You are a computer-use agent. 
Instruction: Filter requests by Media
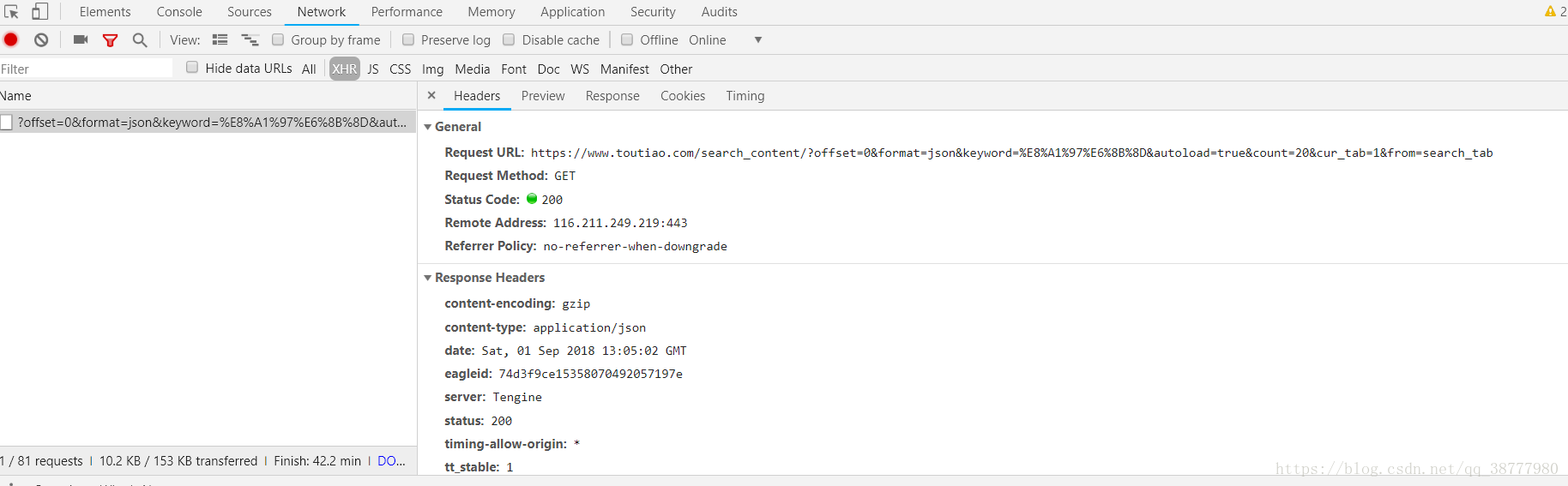[473, 69]
